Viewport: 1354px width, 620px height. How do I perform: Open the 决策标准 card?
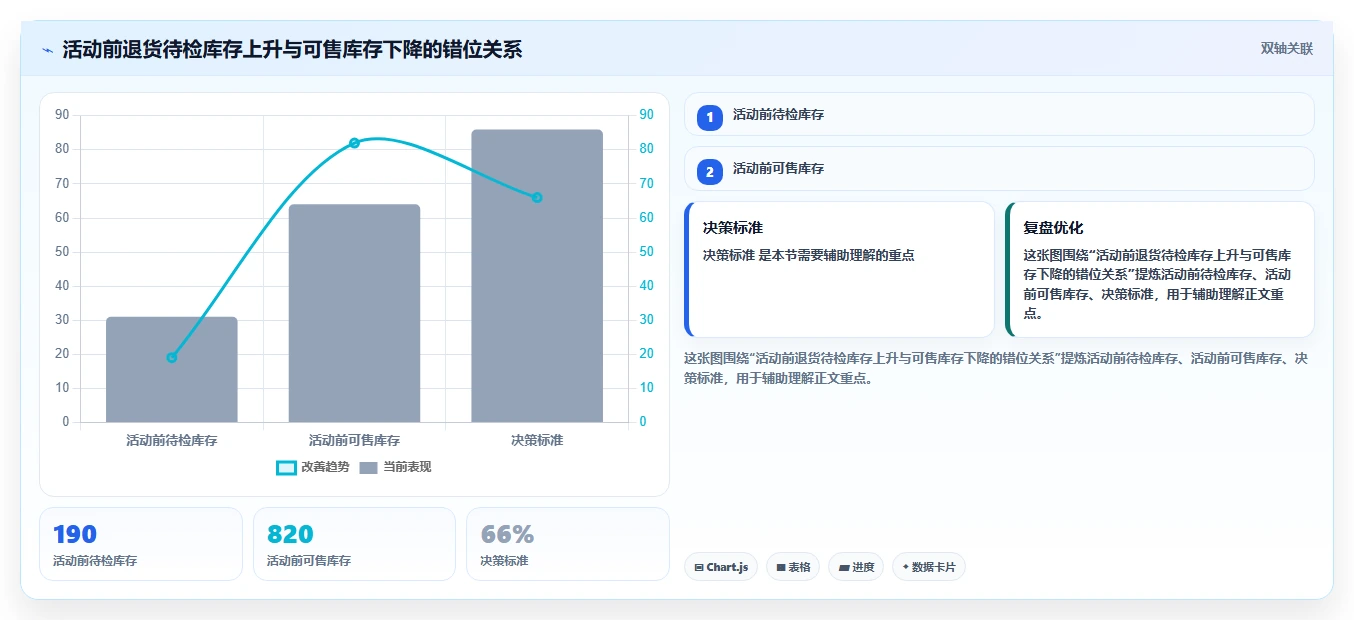coord(839,269)
